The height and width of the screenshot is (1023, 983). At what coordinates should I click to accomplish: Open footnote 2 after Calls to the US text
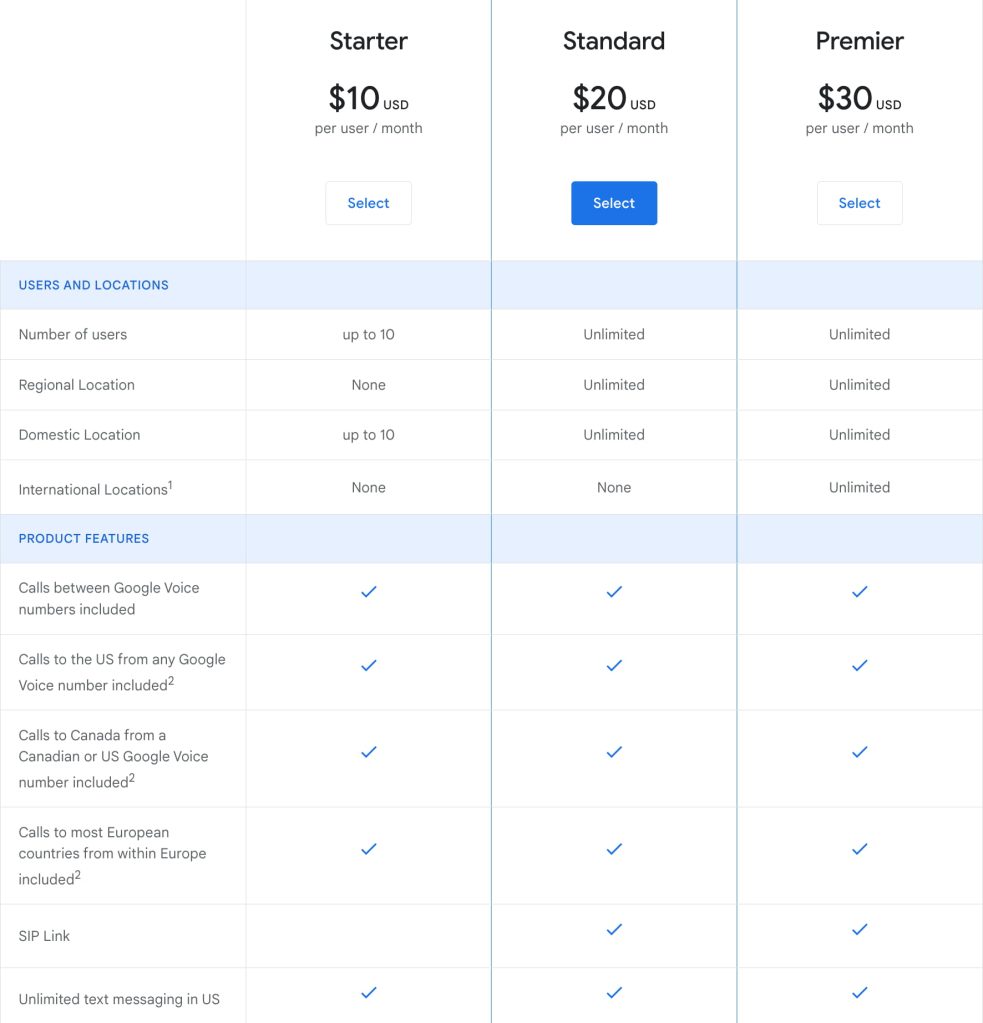pos(171,680)
